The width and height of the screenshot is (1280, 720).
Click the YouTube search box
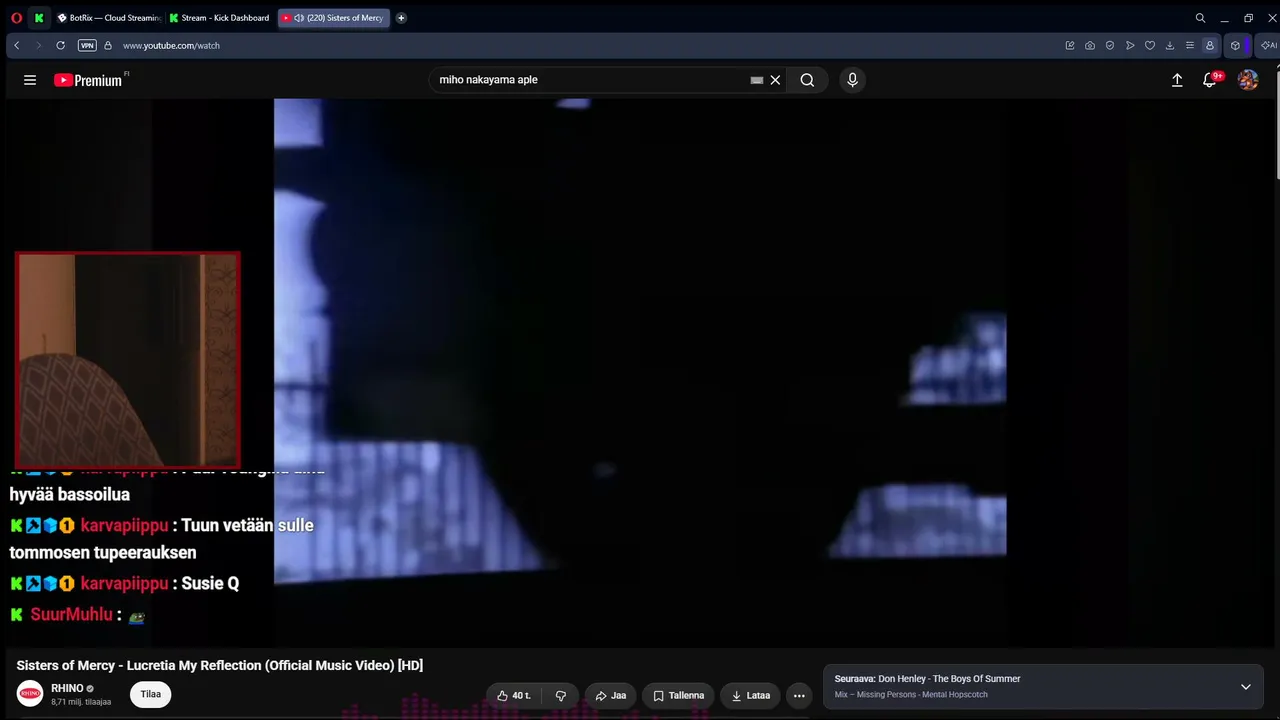coord(592,80)
